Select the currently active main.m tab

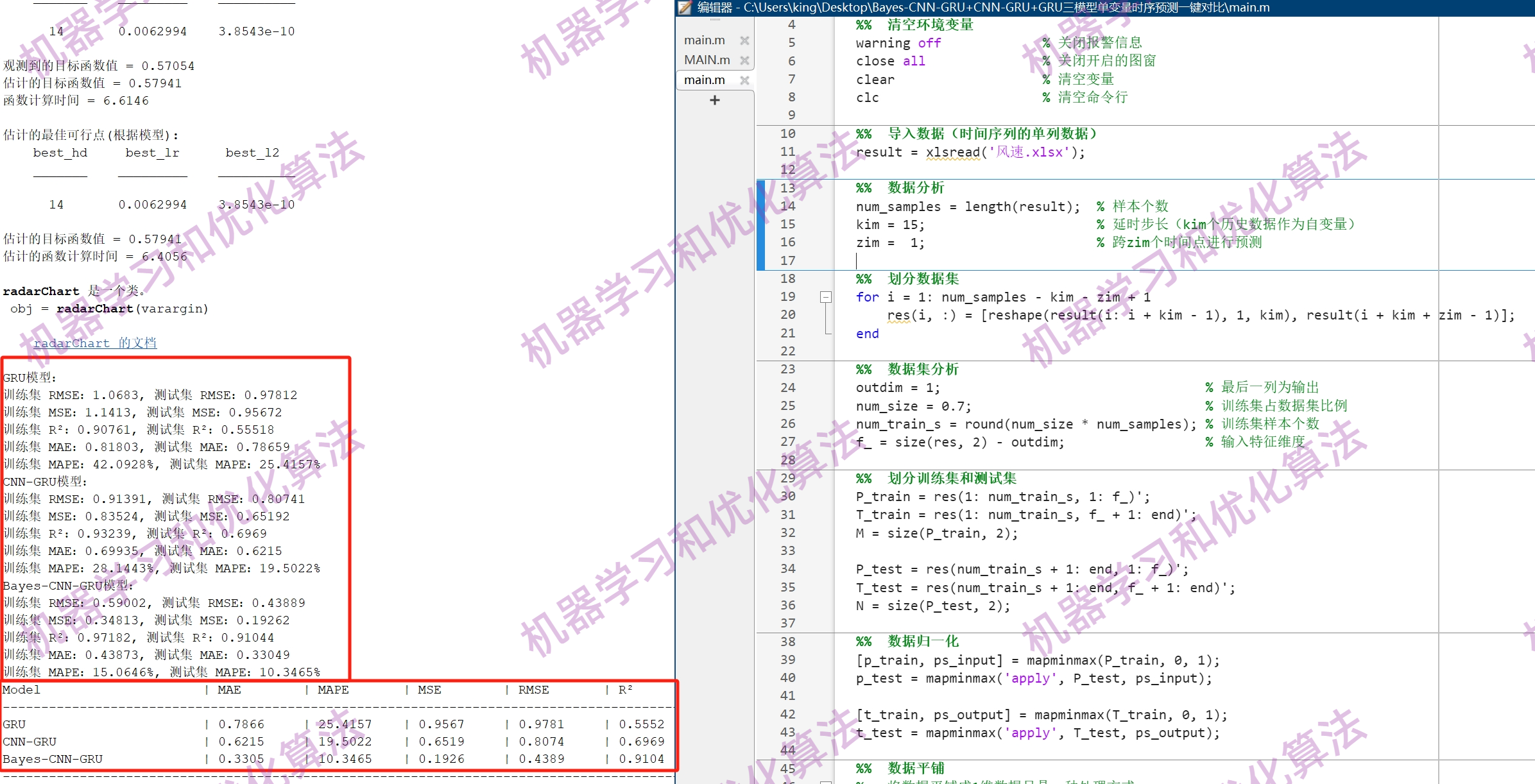coord(703,80)
